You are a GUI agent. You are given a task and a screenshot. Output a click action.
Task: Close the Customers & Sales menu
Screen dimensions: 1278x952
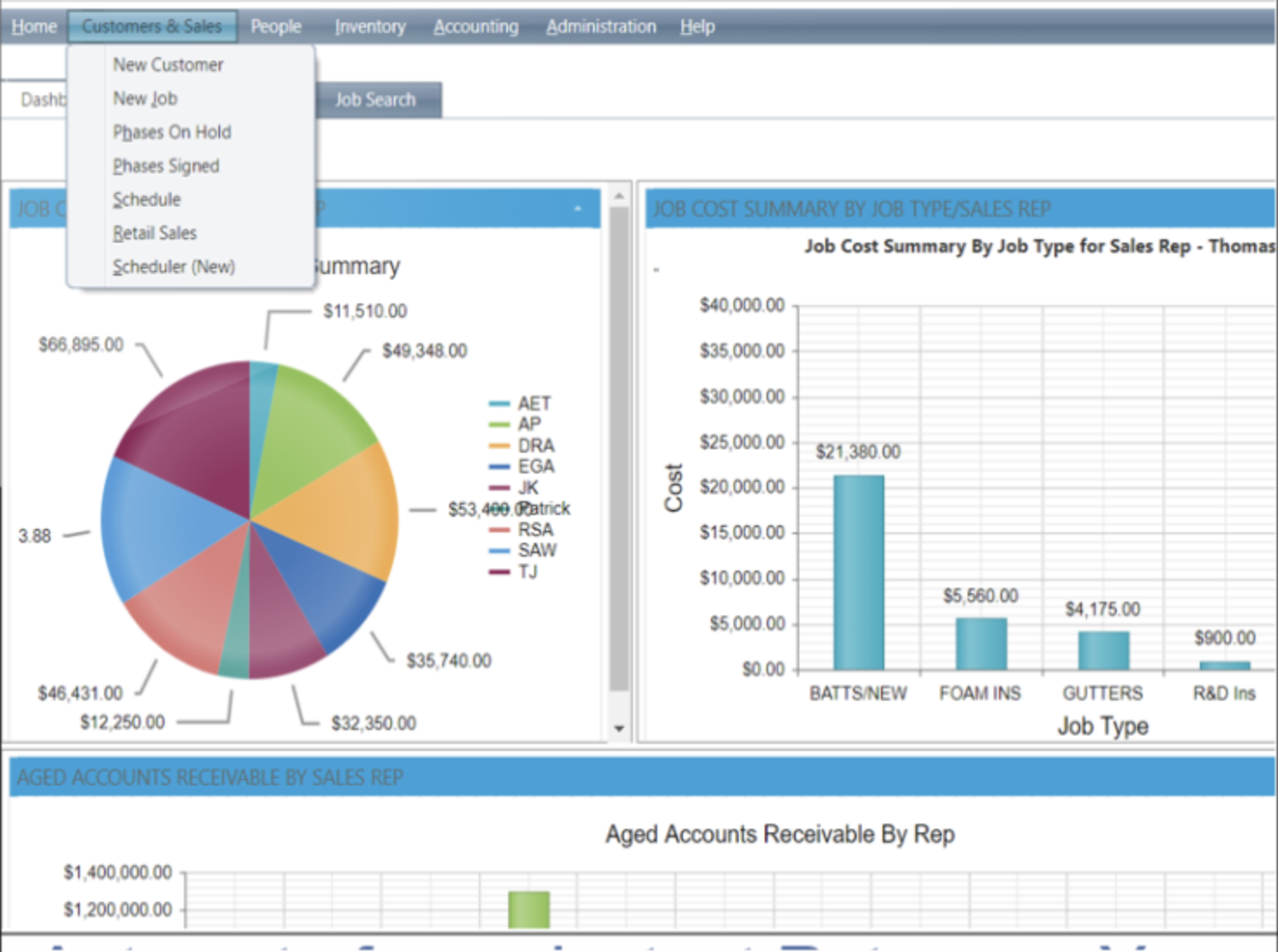click(x=152, y=27)
